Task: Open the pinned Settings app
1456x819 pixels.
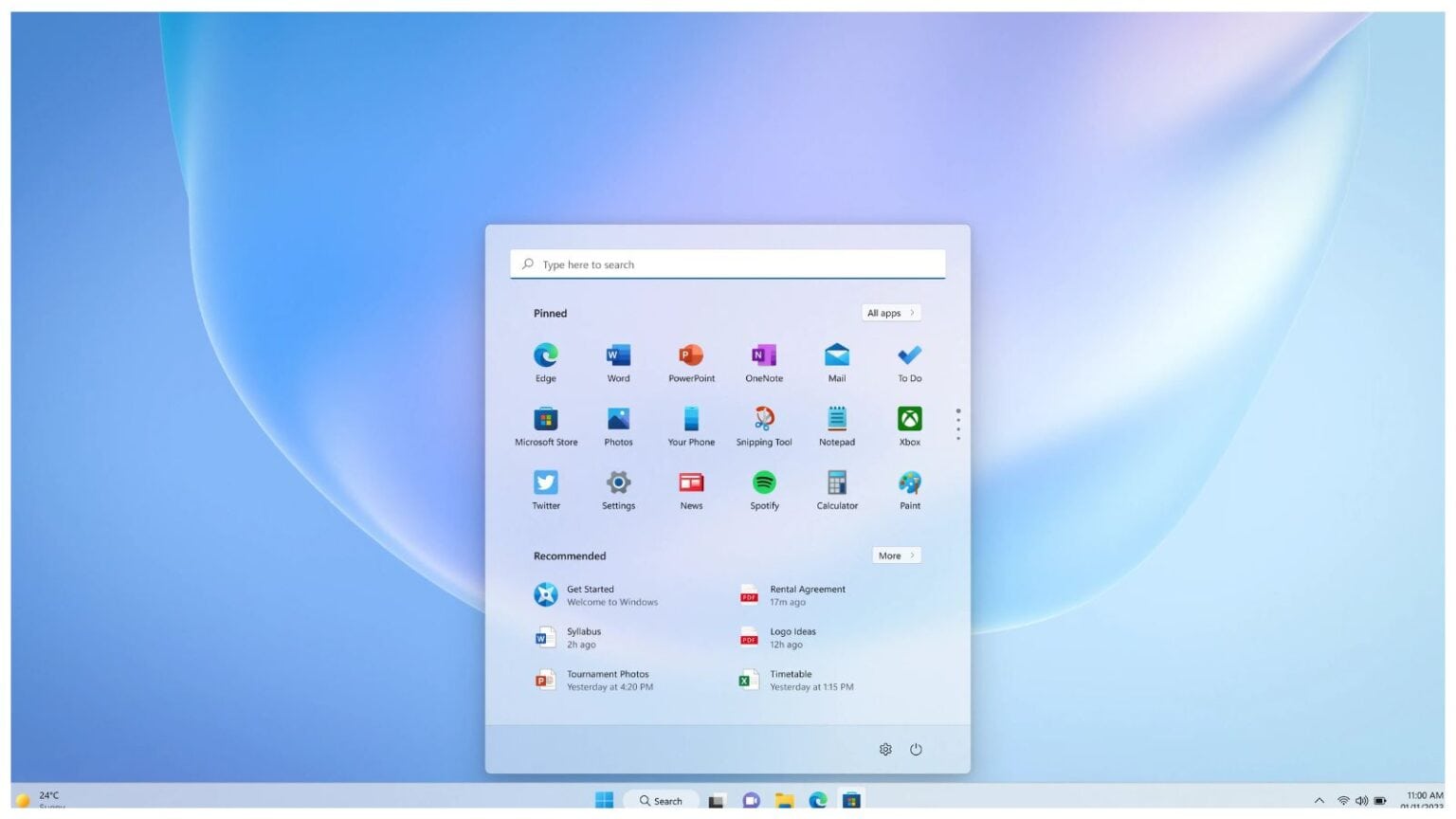Action: click(x=618, y=489)
